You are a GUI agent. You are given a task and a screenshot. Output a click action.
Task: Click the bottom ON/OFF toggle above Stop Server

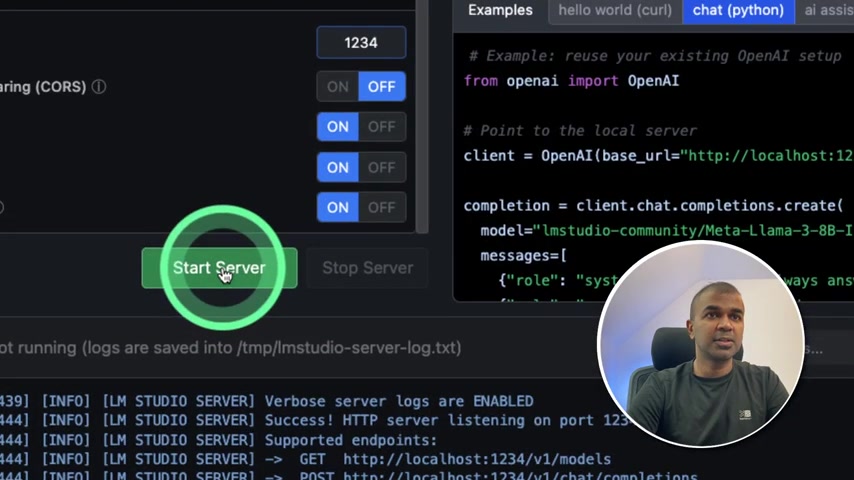pos(361,208)
